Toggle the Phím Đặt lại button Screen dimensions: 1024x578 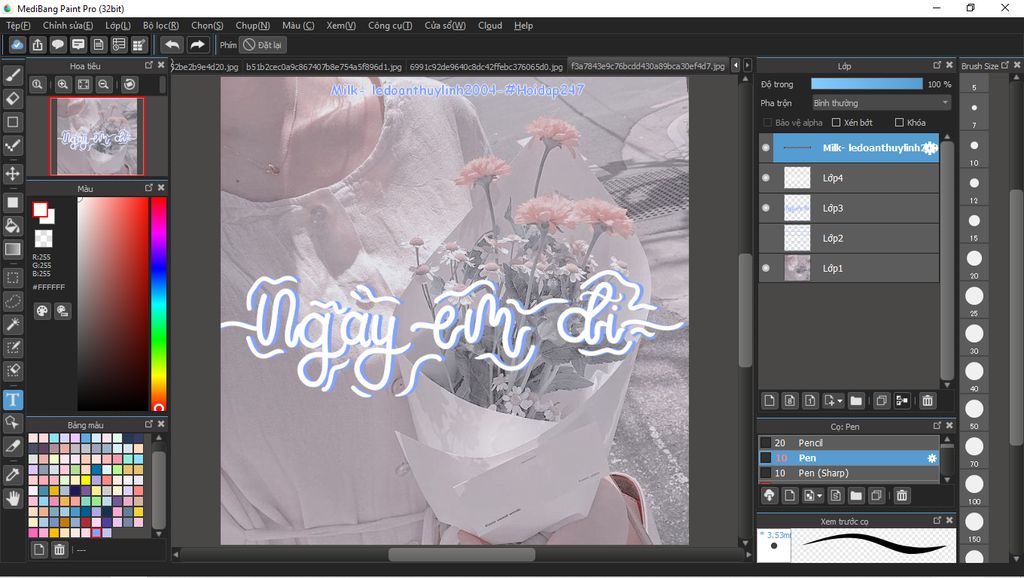(x=263, y=45)
